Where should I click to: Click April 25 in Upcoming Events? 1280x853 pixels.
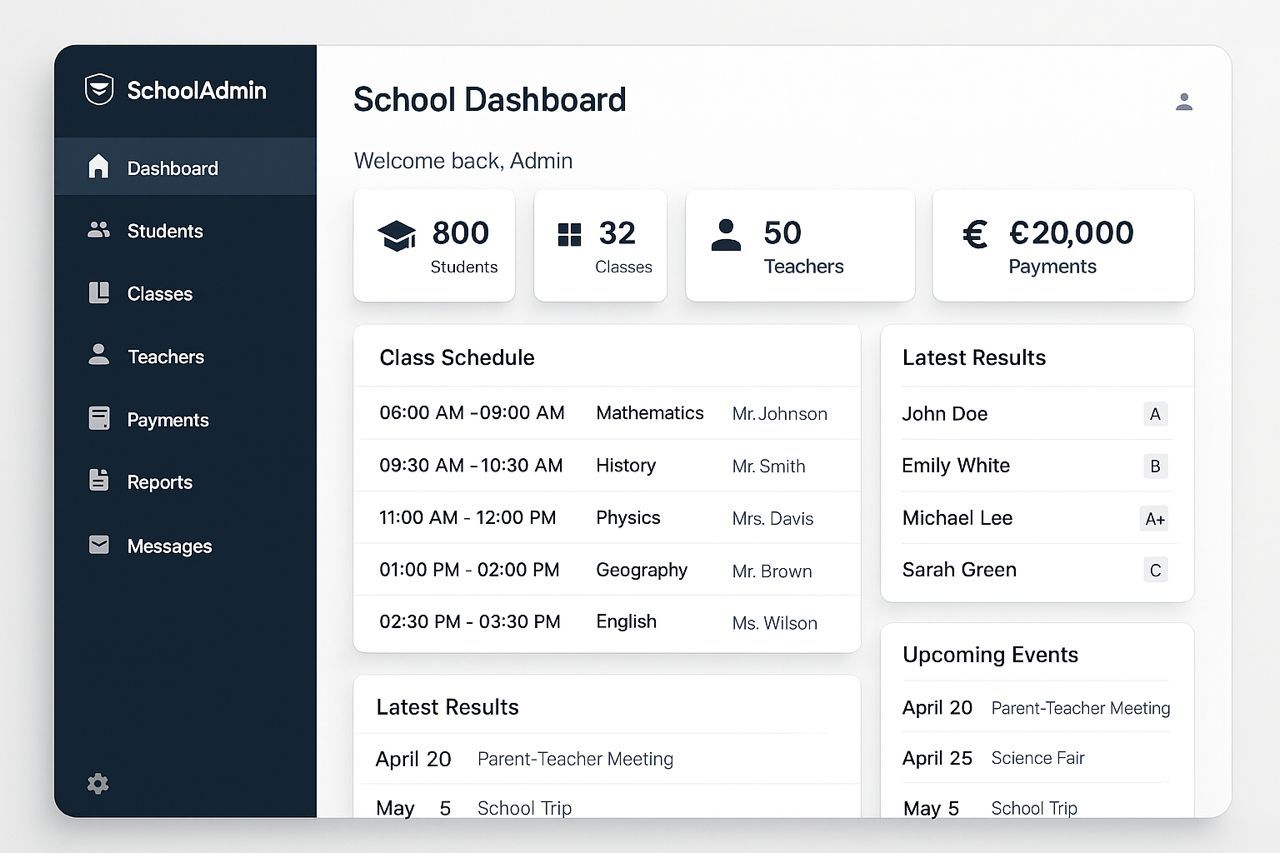pos(937,758)
